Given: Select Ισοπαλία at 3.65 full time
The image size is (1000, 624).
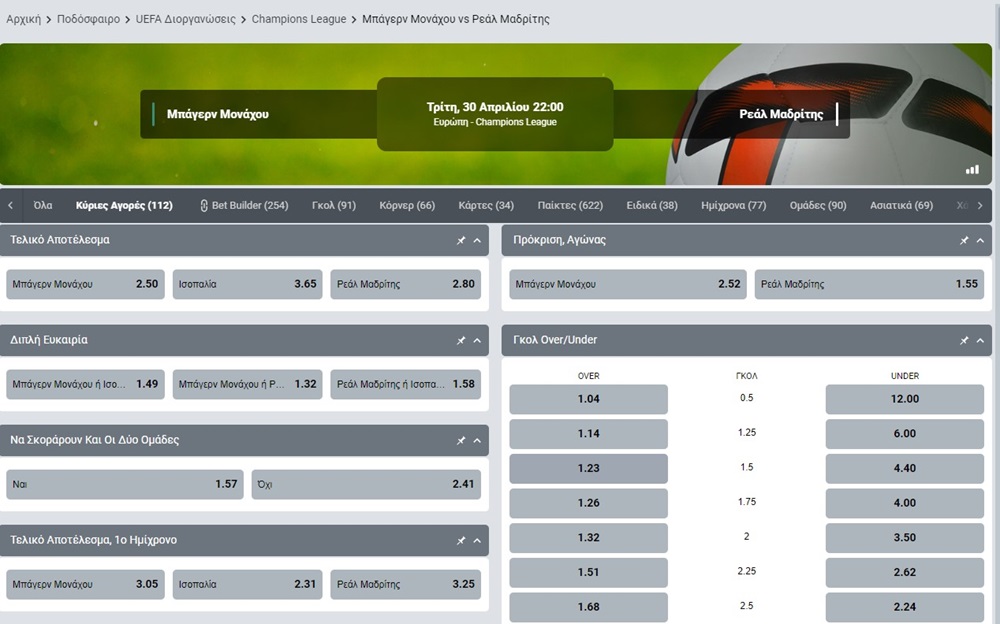Looking at the screenshot, I should pyautogui.click(x=247, y=284).
